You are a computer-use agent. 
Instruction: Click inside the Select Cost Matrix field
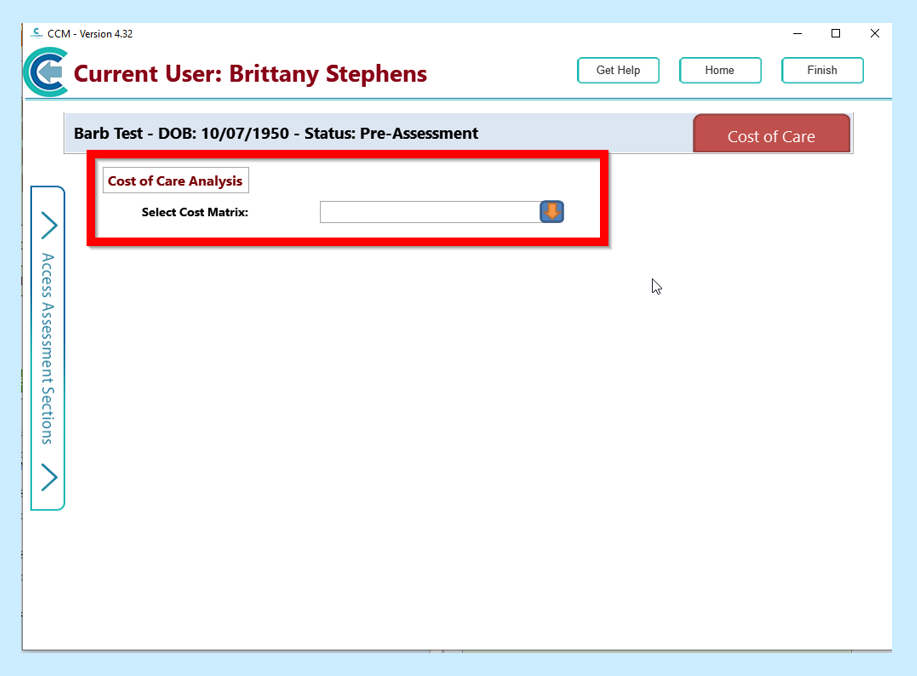pyautogui.click(x=429, y=212)
